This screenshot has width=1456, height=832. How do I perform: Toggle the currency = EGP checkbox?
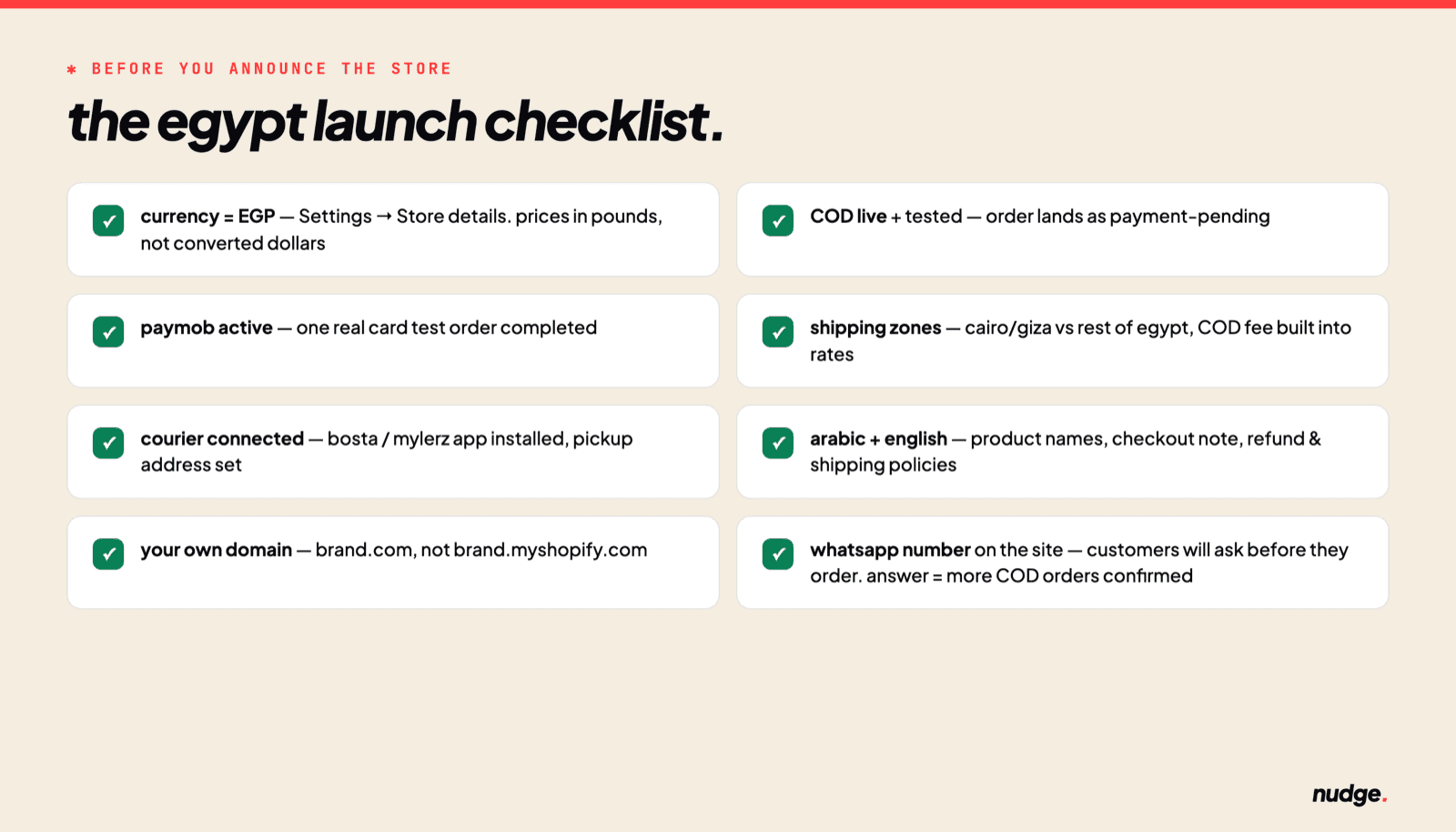(x=108, y=220)
